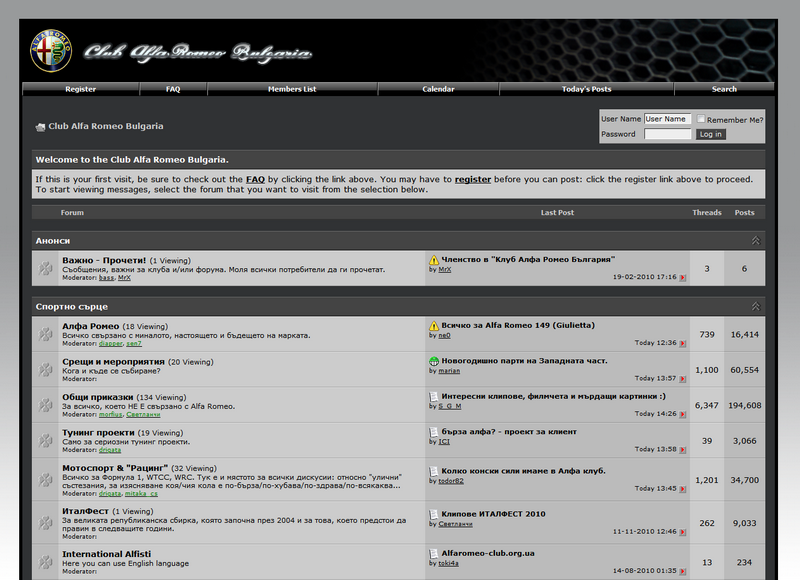
Task: View profile of poster todor82
Action: tap(451, 481)
